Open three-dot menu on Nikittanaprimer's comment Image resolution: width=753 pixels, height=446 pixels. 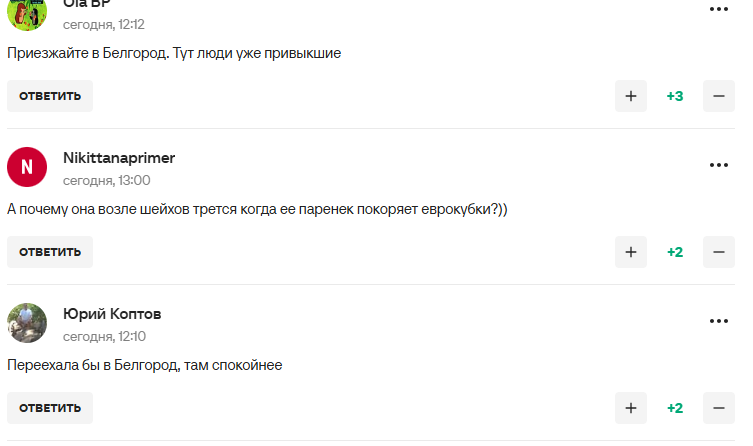click(719, 165)
